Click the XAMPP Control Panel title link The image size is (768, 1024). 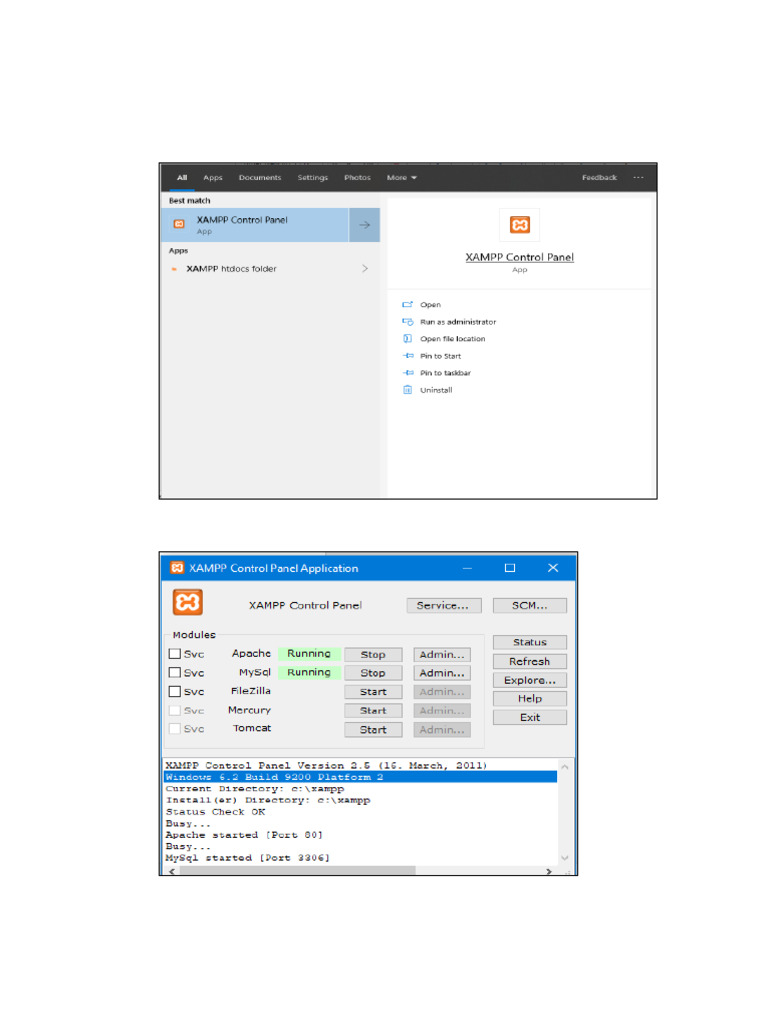point(520,257)
